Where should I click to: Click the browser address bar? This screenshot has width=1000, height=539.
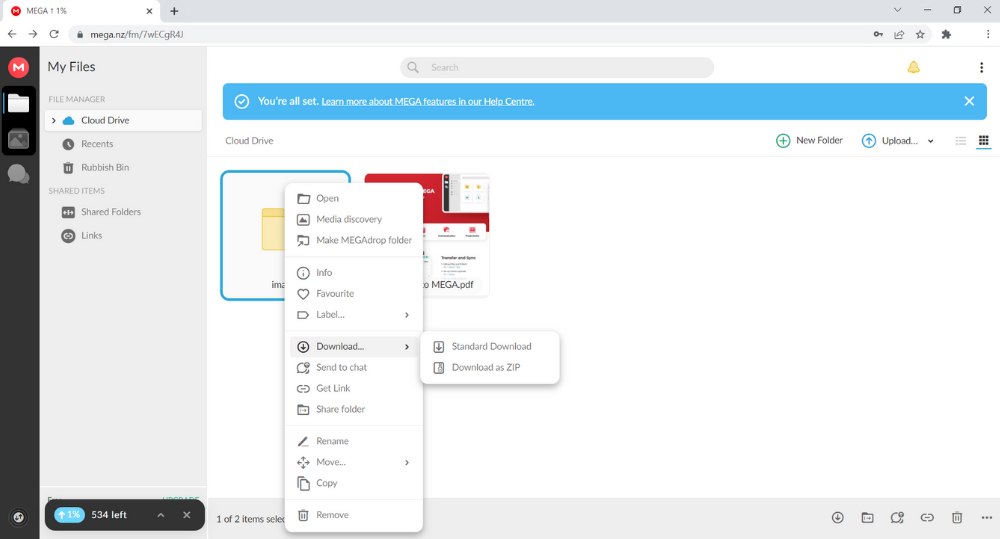coord(472,34)
